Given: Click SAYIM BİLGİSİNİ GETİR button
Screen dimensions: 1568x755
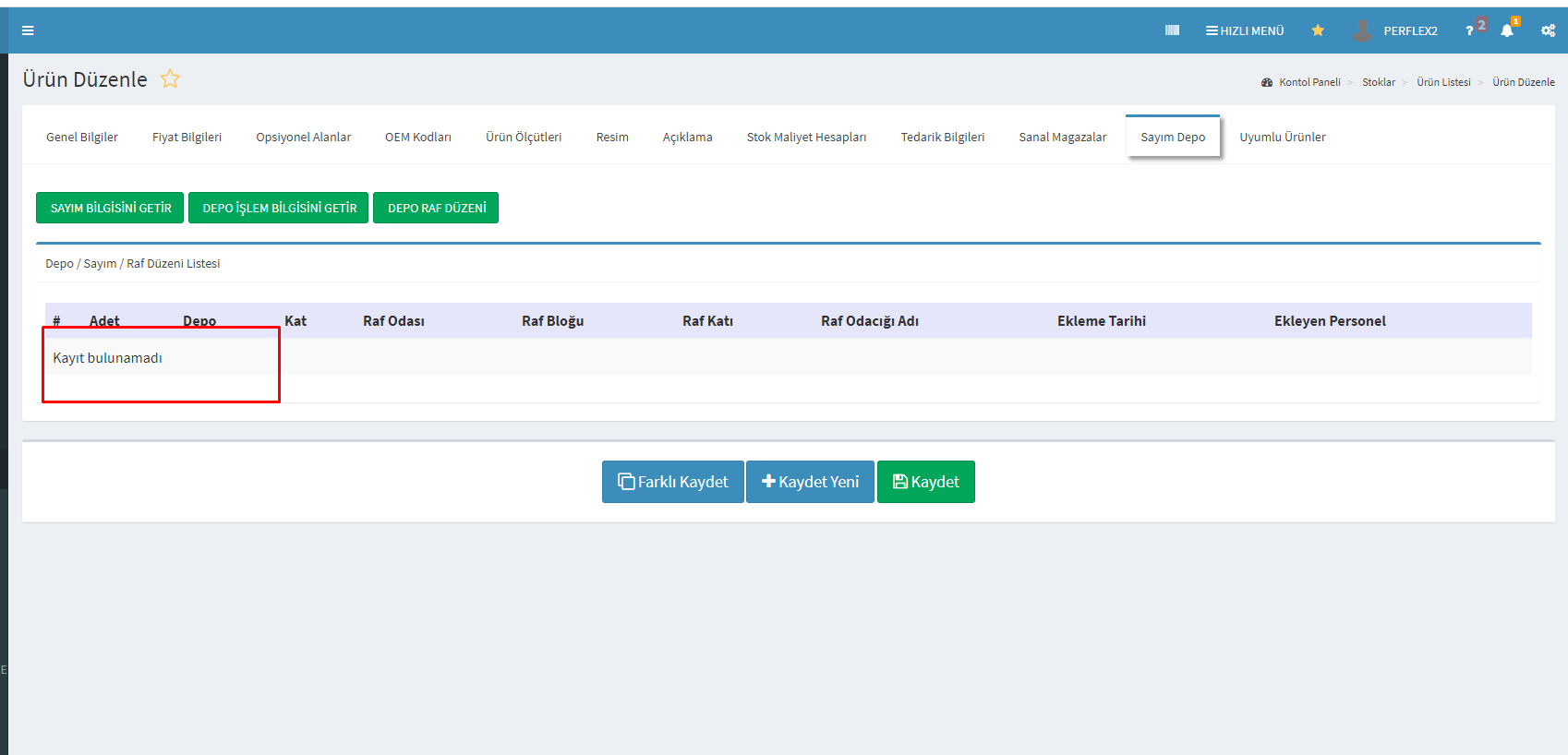Looking at the screenshot, I should coord(110,208).
